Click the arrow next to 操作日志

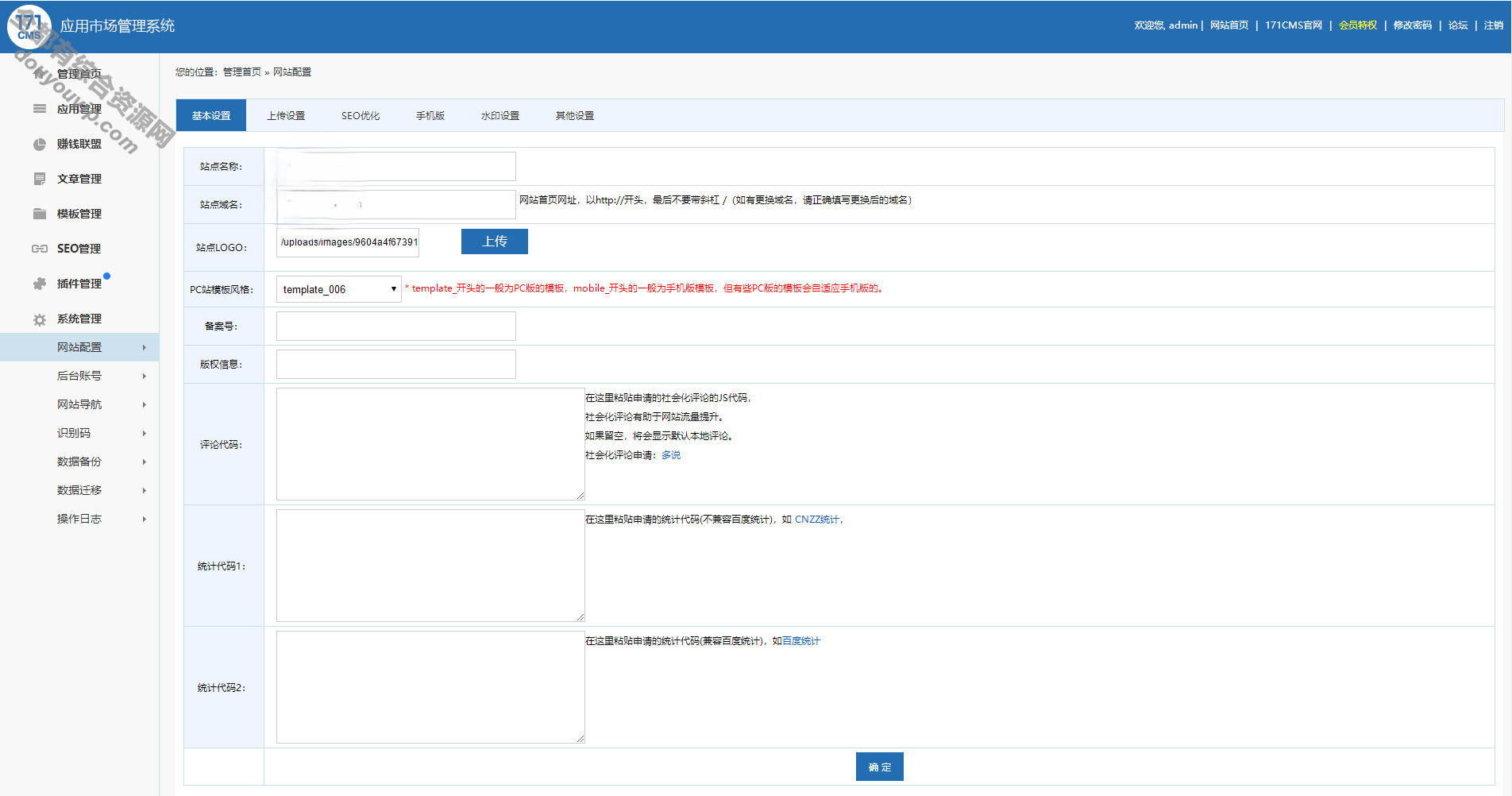coord(145,519)
